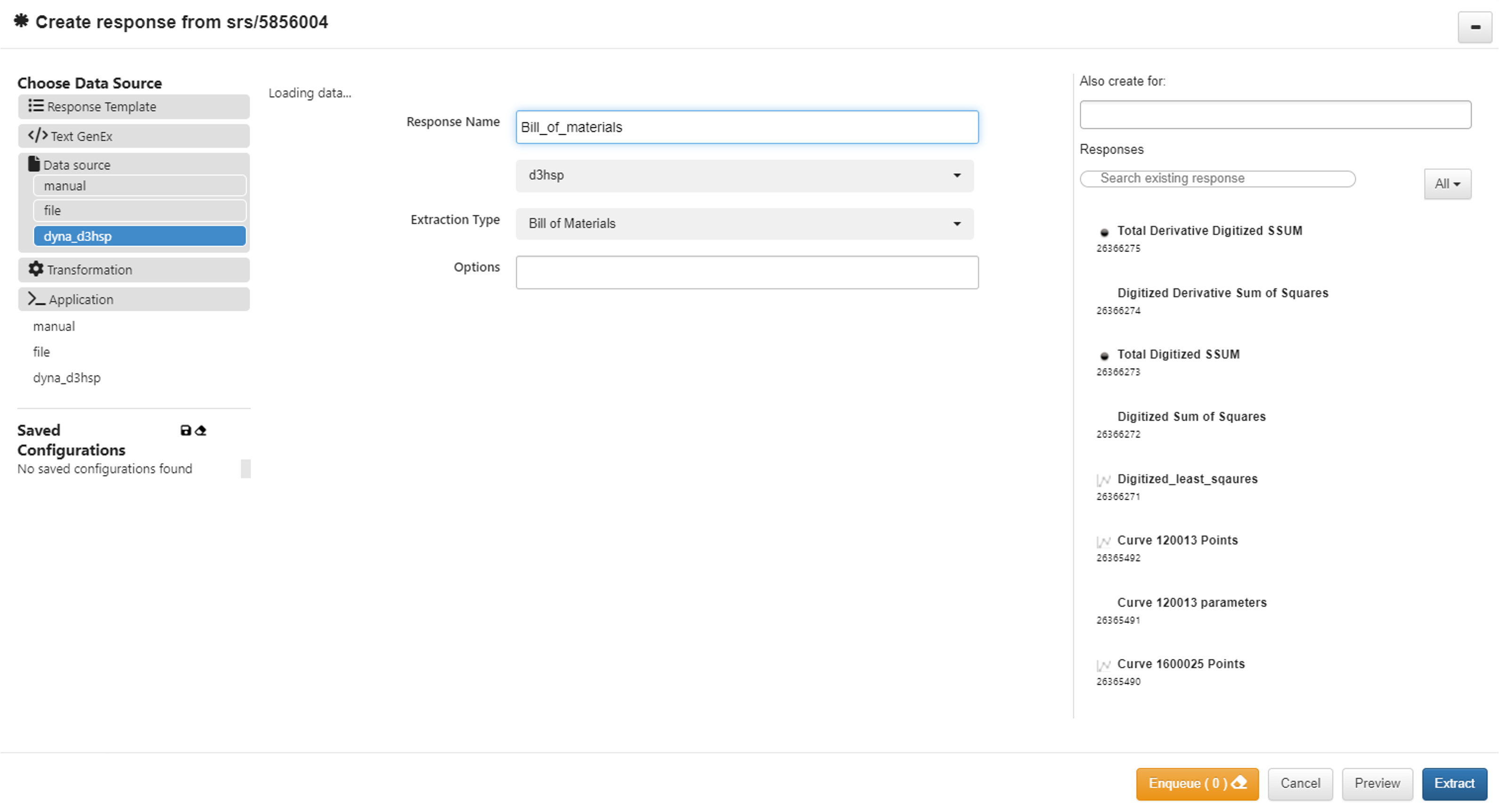
Task: Open the All filter dropdown
Action: point(1447,184)
